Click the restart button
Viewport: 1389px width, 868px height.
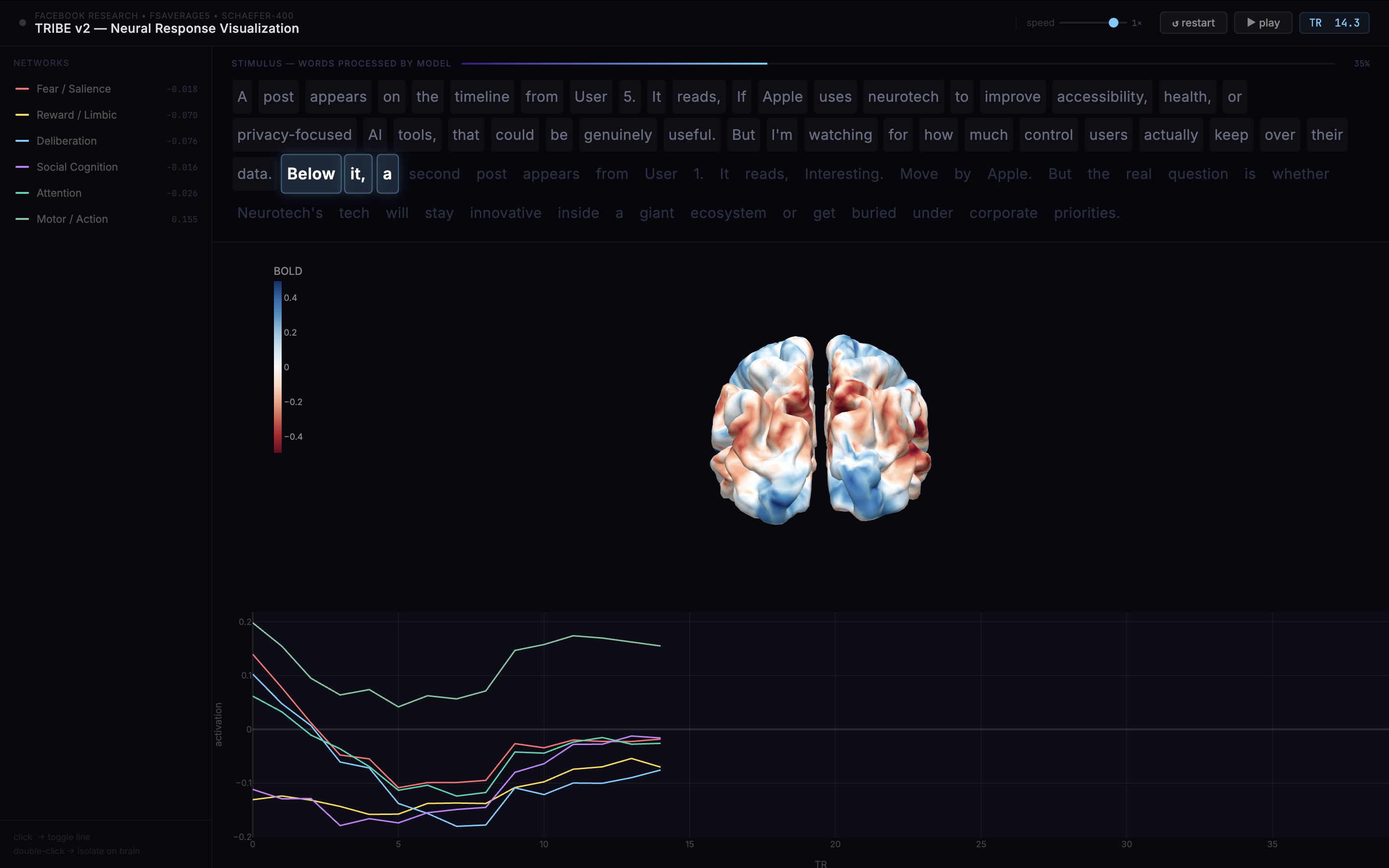1193,23
